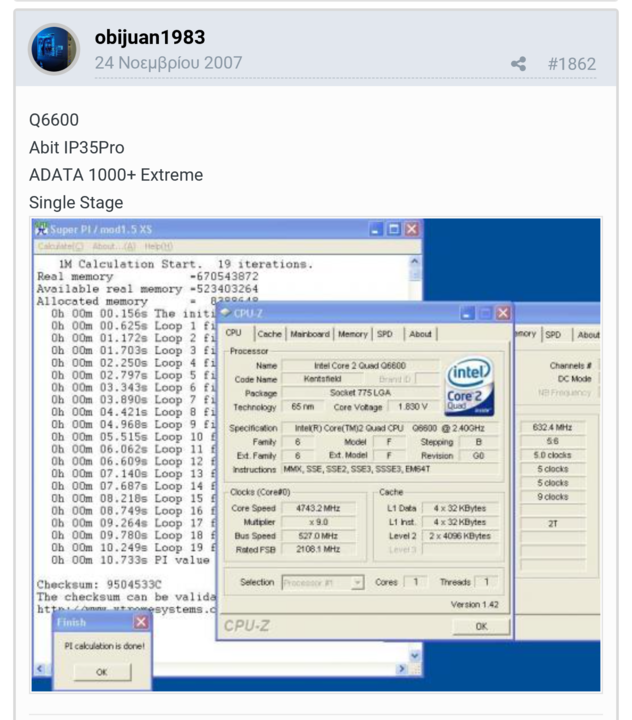Screen dimensions: 632x720
Task: Click the Instructions field MMX, SSE list
Action: click(x=390, y=469)
